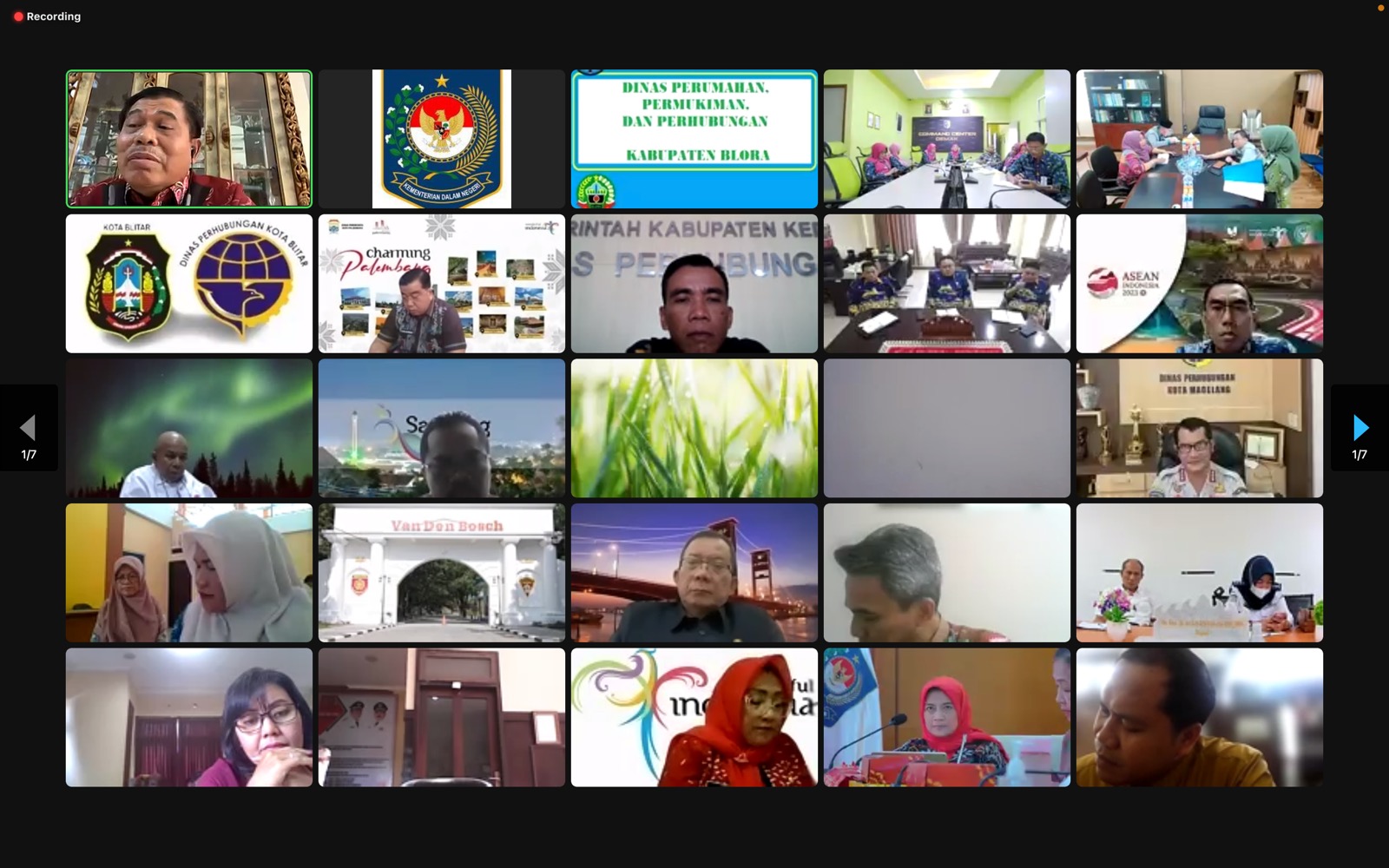Select the Charming Palembang background video tile
This screenshot has height=868, width=1389.
(x=441, y=284)
